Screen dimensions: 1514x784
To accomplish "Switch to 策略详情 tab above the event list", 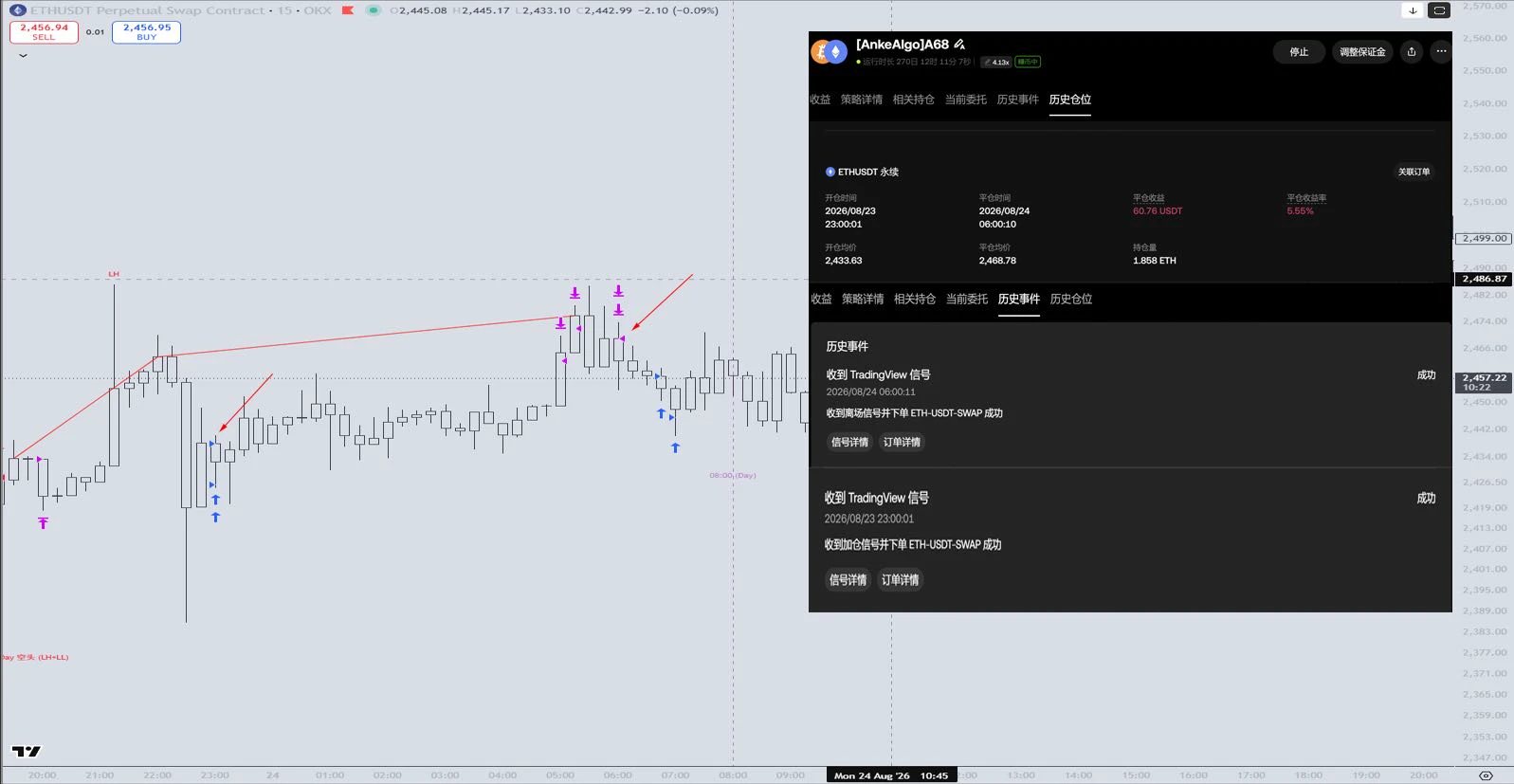I will click(863, 300).
